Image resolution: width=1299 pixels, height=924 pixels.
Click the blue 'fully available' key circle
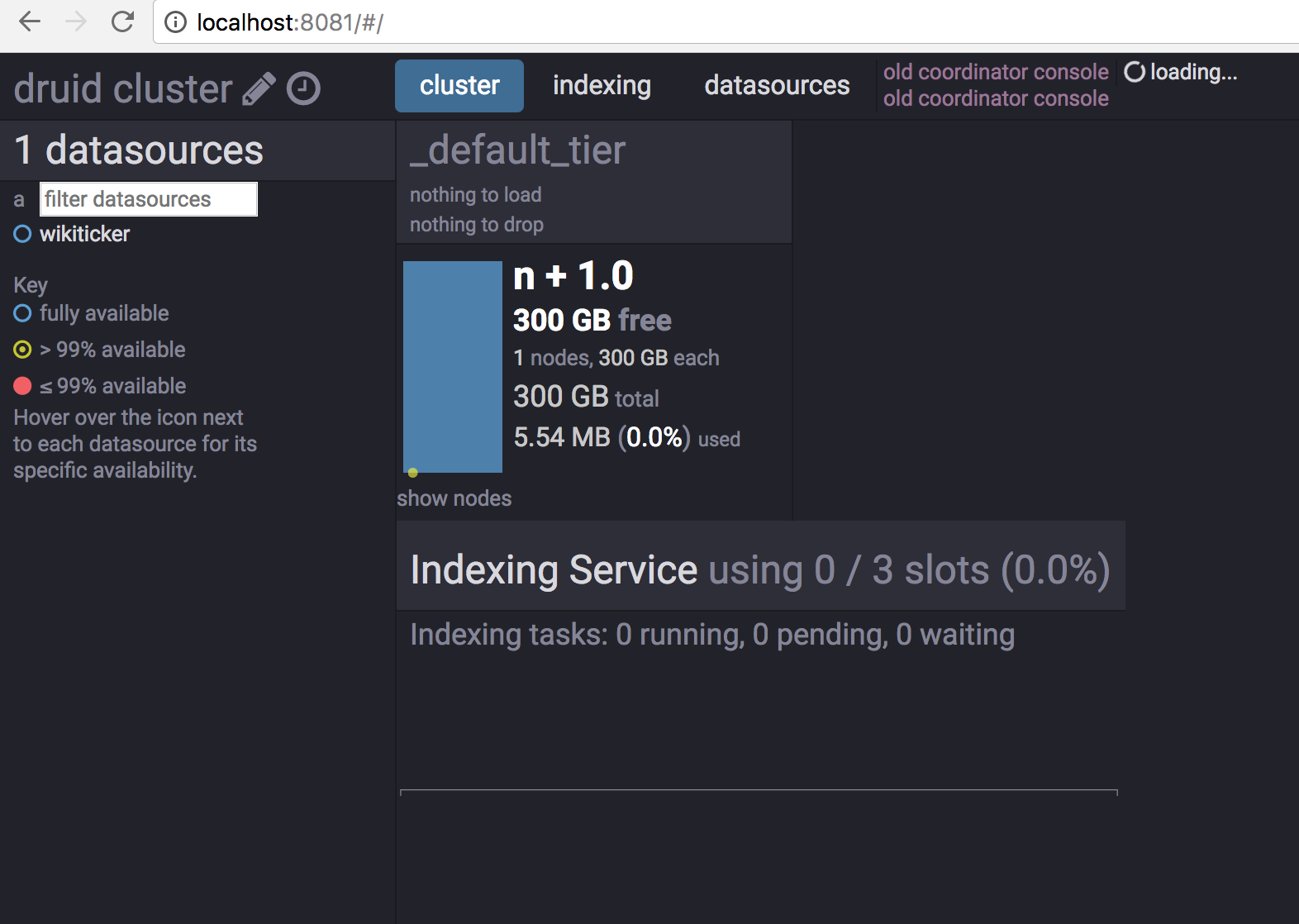(x=22, y=313)
